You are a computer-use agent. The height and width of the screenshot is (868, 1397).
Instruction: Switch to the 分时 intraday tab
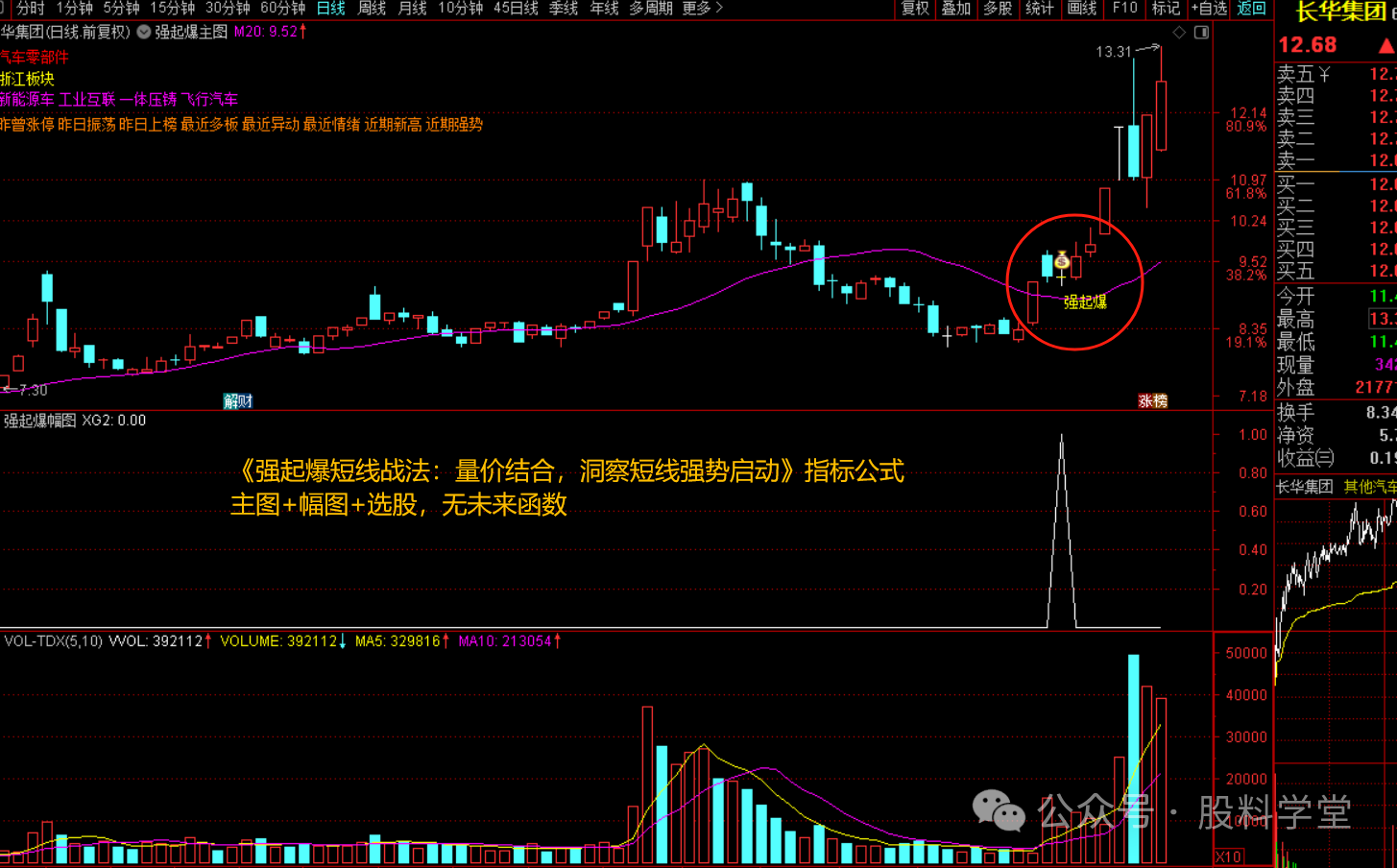click(x=31, y=9)
